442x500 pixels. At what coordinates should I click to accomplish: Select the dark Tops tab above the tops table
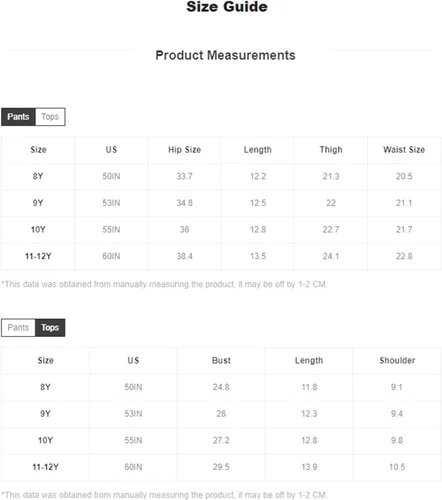click(x=50, y=328)
